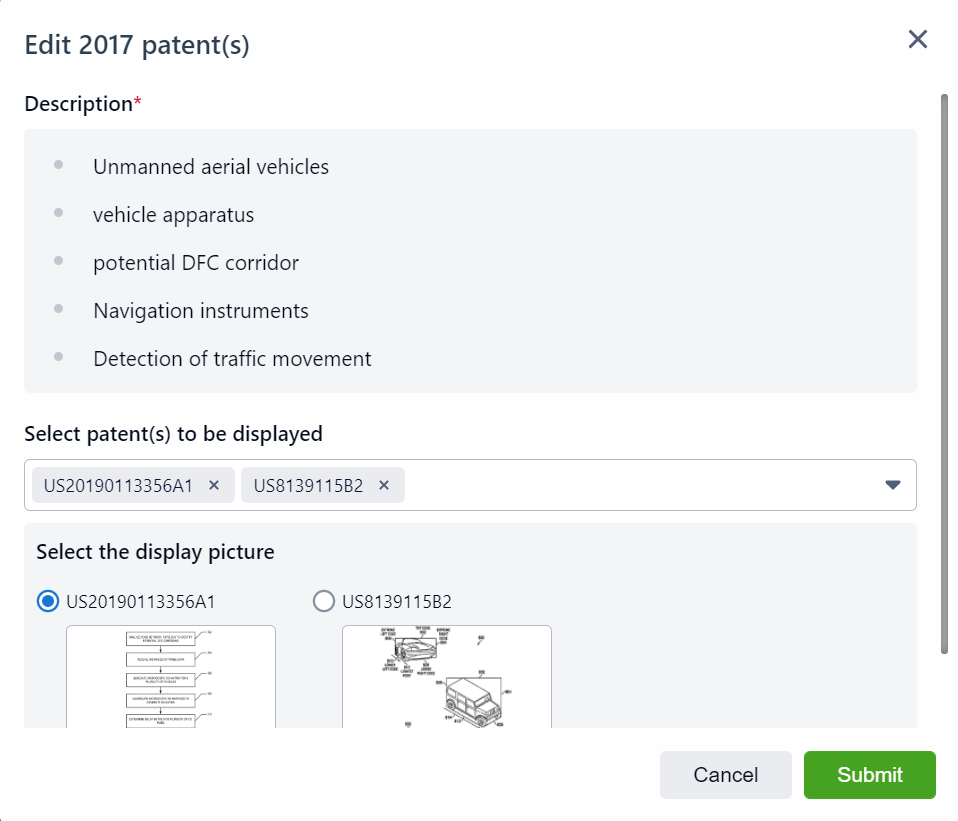Screen dimensions: 958x821
Task: Click the flowchart thumbnail of US20190113356A1
Action: 171,676
